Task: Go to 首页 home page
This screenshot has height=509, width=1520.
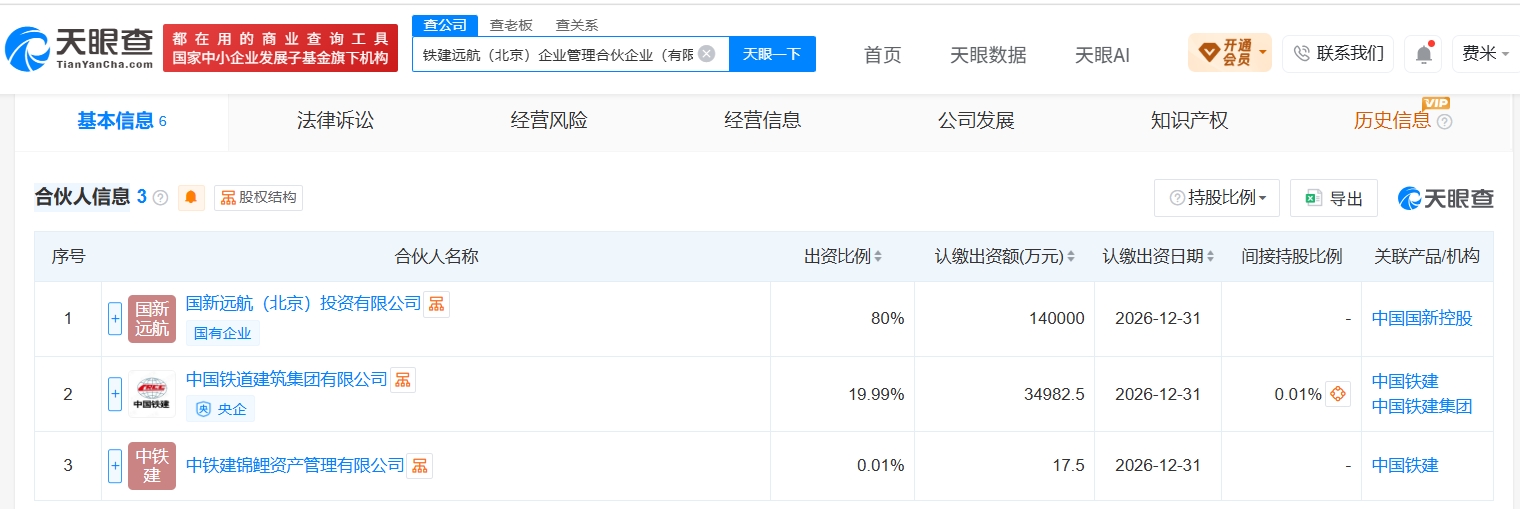Action: point(882,55)
